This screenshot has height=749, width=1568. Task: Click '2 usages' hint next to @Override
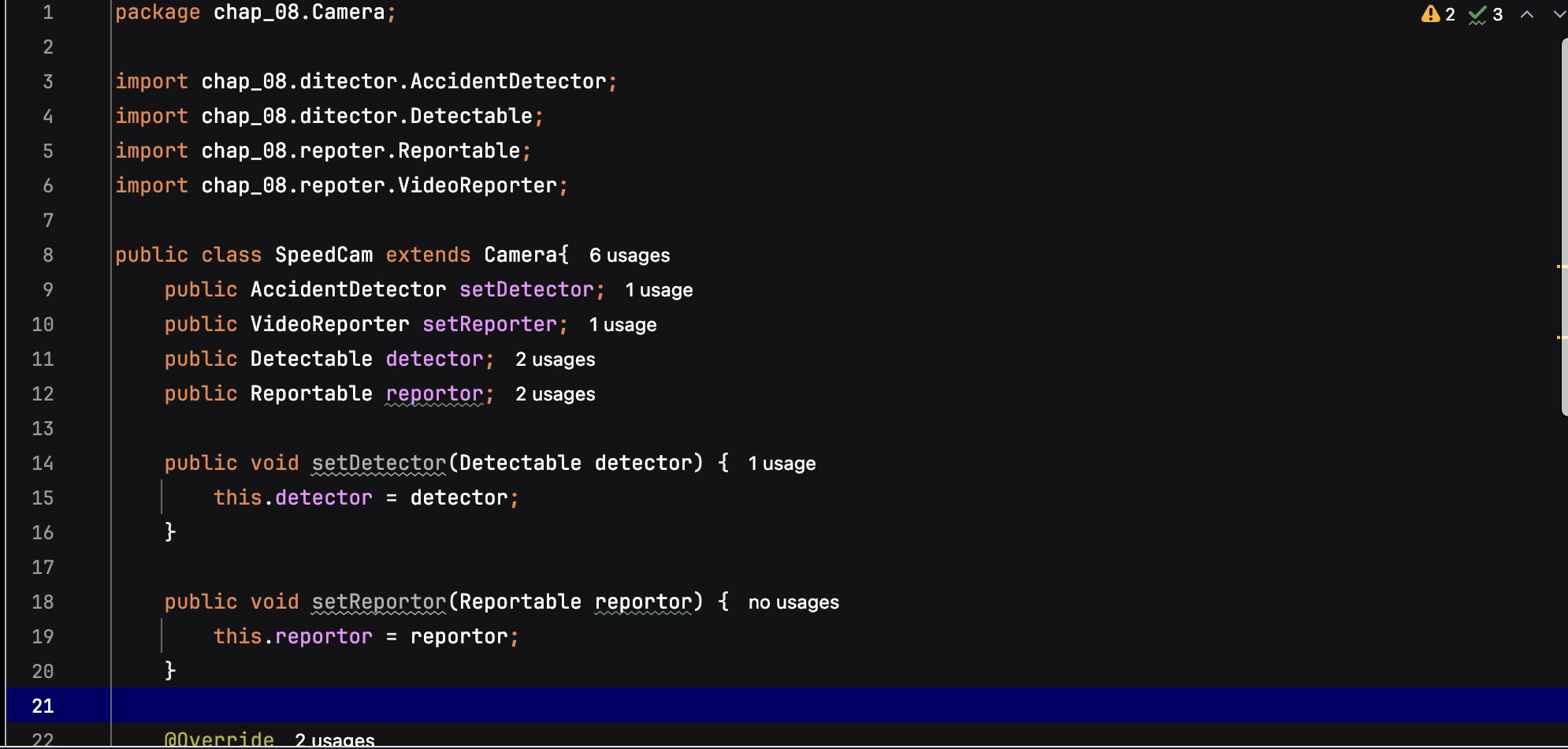[335, 740]
